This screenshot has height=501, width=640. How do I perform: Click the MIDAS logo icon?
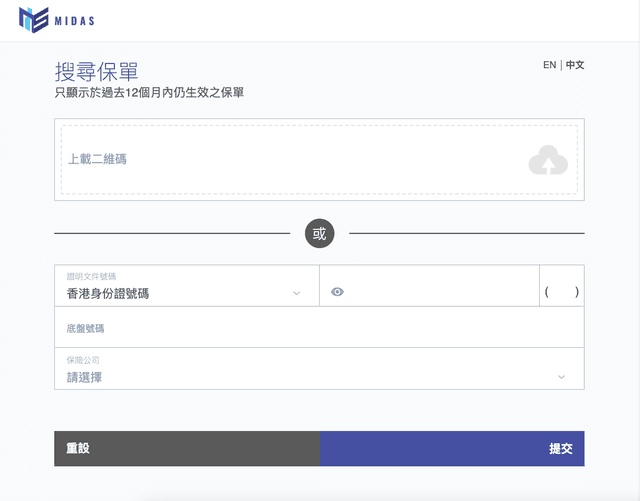tap(33, 20)
